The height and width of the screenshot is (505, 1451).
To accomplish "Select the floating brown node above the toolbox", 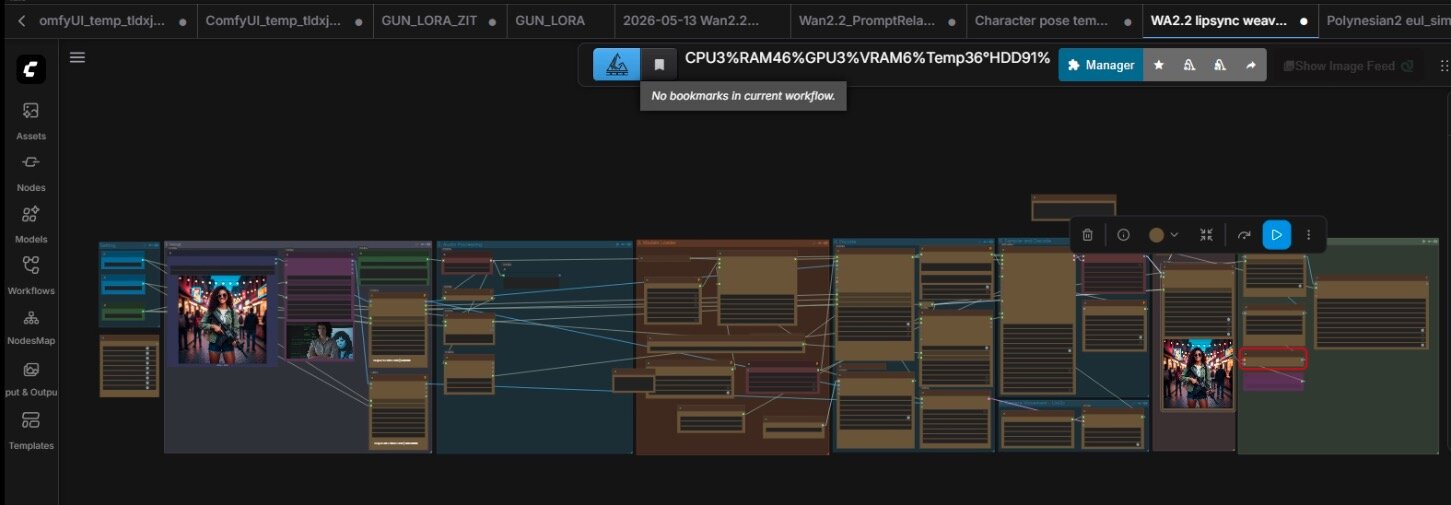I will (1073, 207).
